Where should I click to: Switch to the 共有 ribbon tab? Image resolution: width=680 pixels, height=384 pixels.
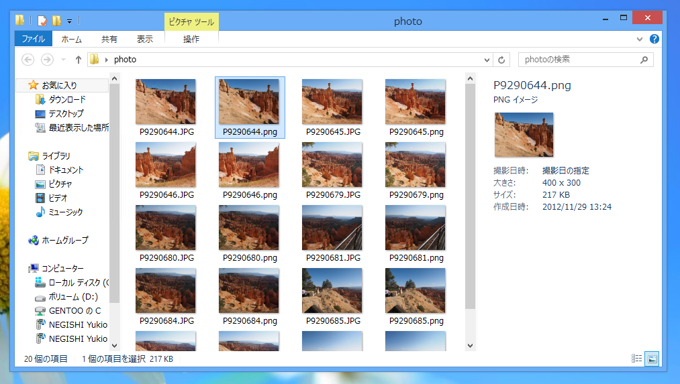tap(109, 39)
